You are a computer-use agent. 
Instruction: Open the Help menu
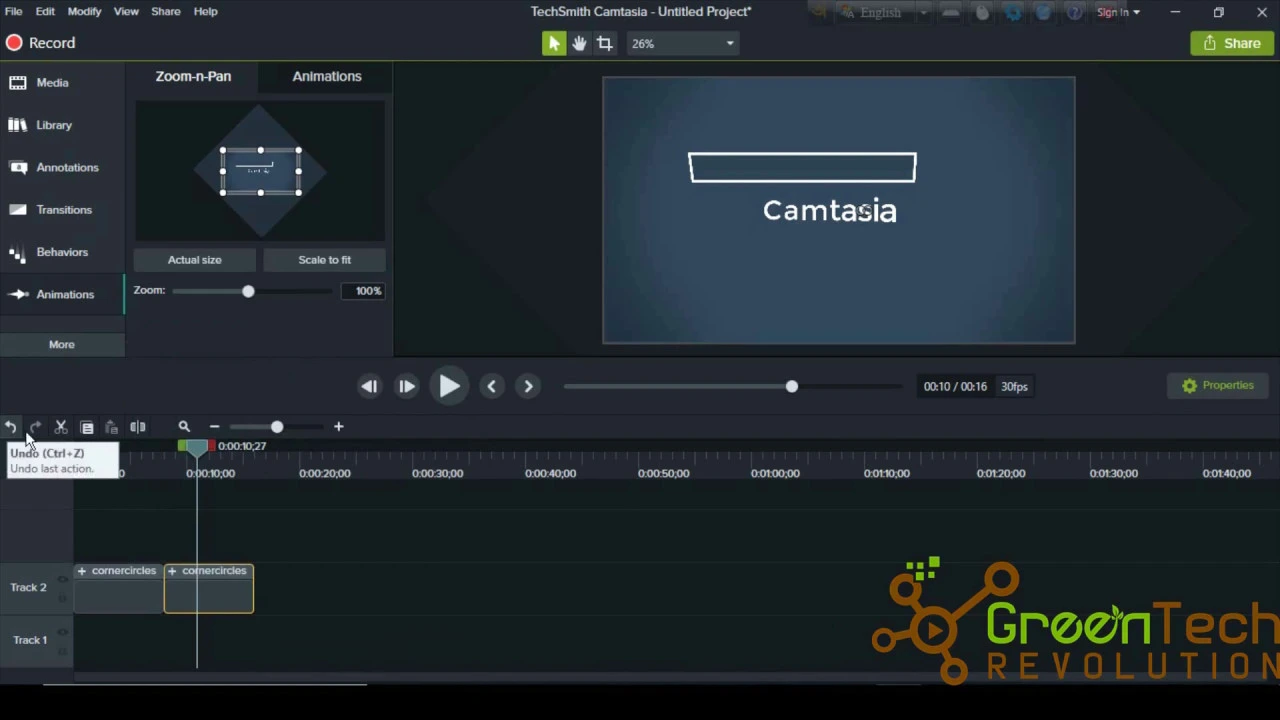(205, 11)
